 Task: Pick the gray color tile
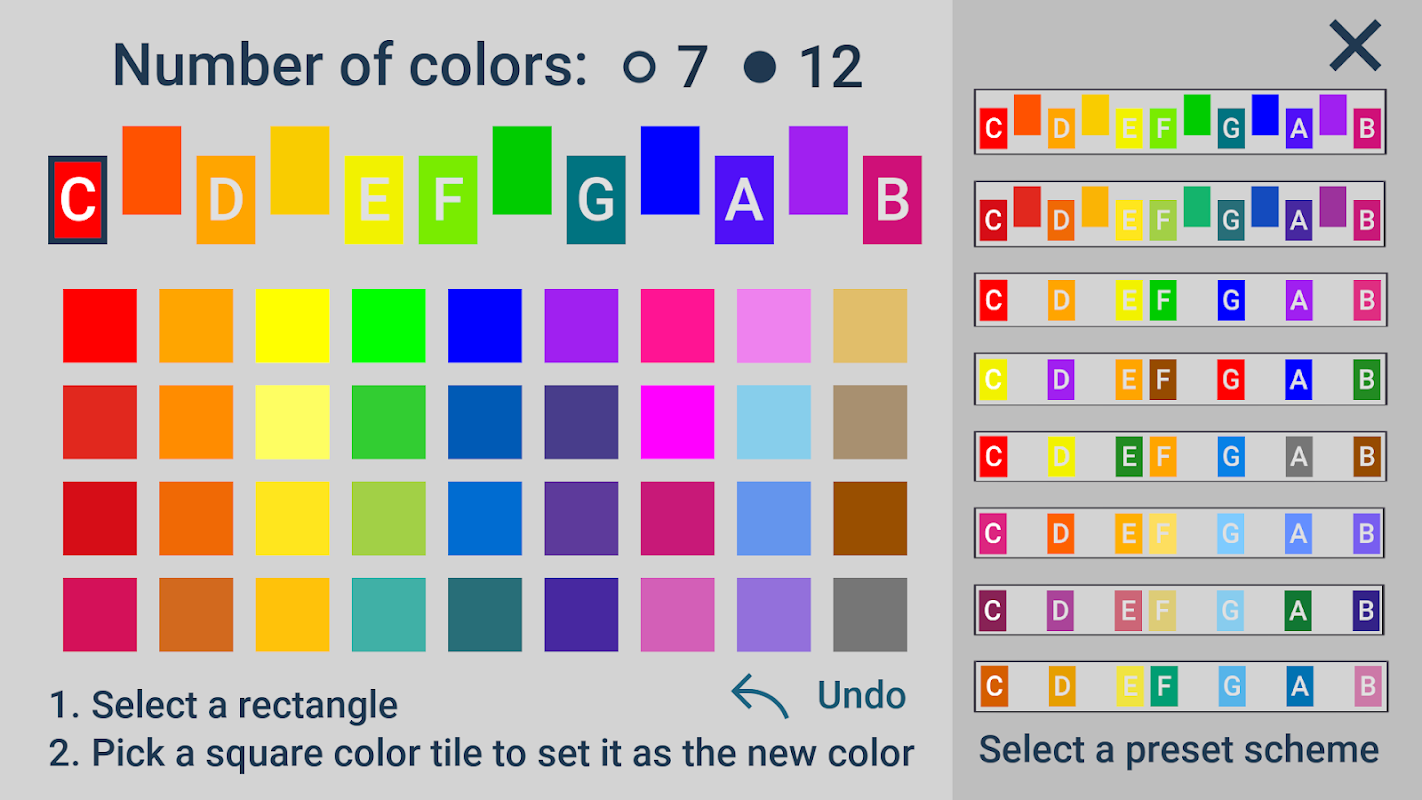click(x=870, y=614)
